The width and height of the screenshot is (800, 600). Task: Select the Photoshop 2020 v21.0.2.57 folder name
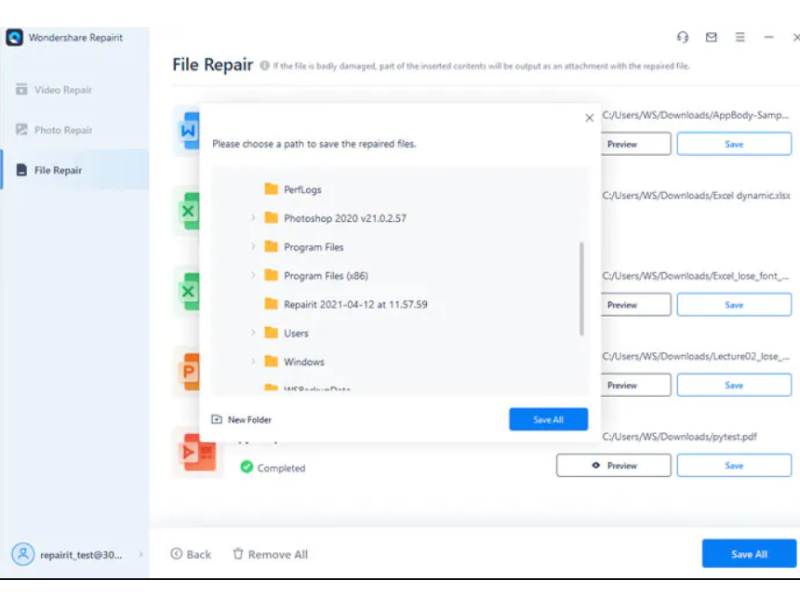(345, 218)
